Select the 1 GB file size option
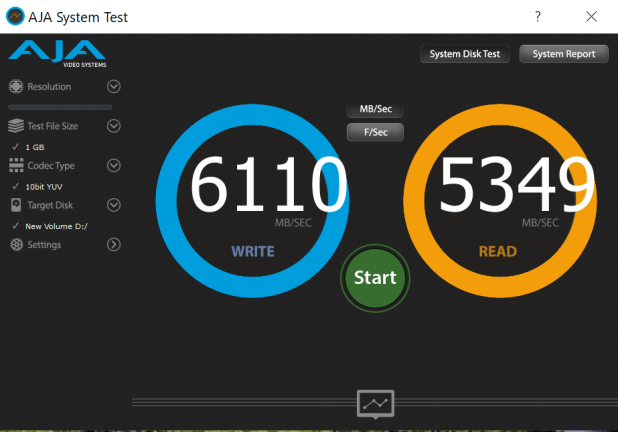 (x=35, y=147)
